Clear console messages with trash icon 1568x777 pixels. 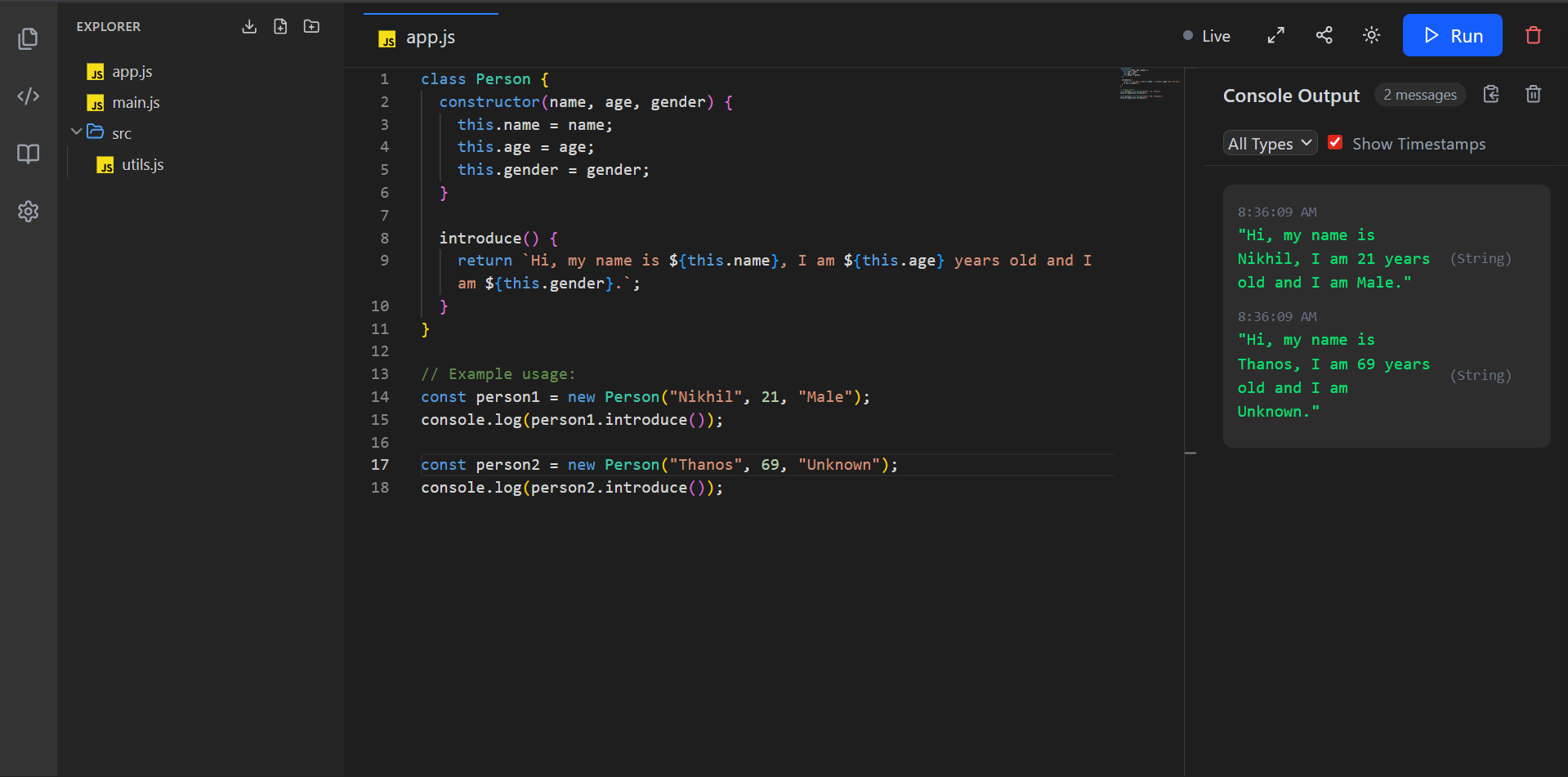pos(1532,94)
